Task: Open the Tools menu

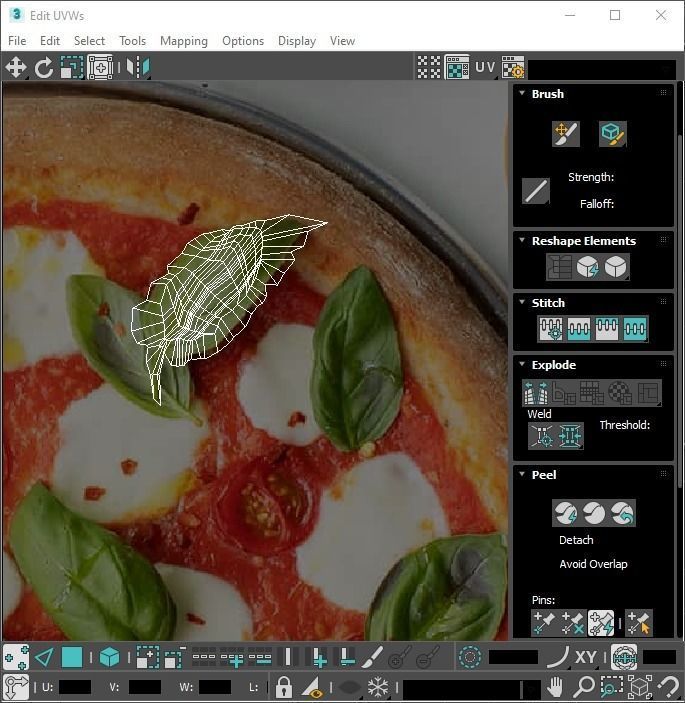Action: (x=132, y=41)
